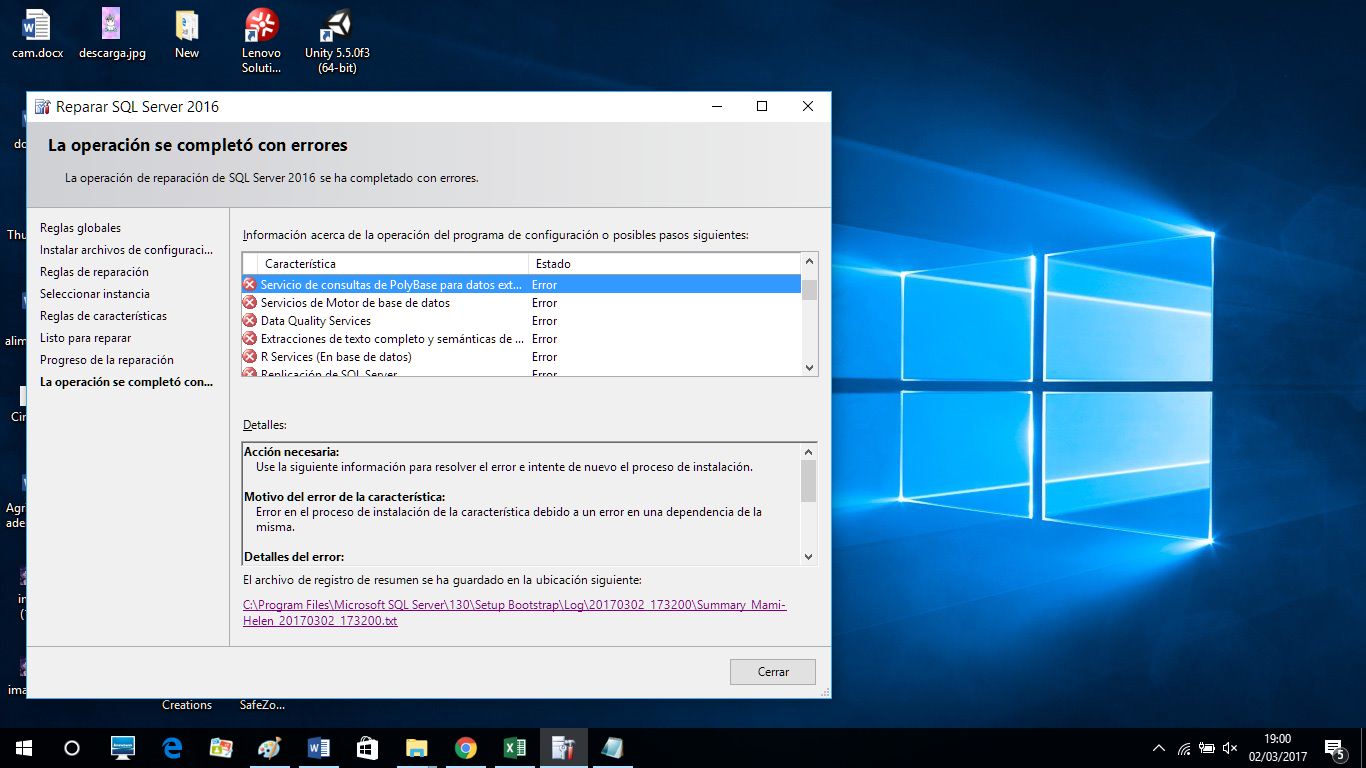The width and height of the screenshot is (1366, 768).
Task: Click the bold La operación se completó step
Action: click(x=126, y=382)
